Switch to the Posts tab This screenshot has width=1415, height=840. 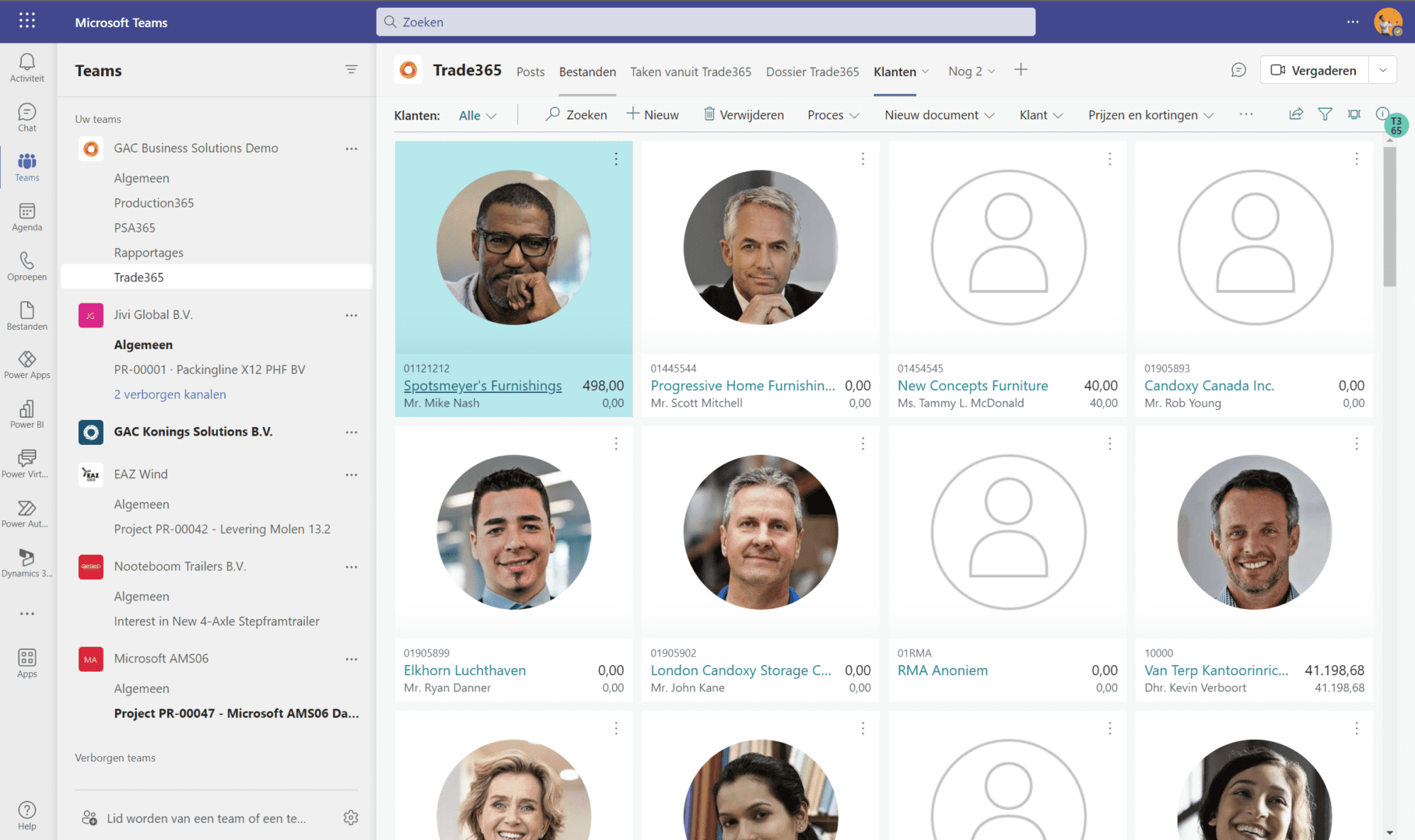pyautogui.click(x=531, y=72)
